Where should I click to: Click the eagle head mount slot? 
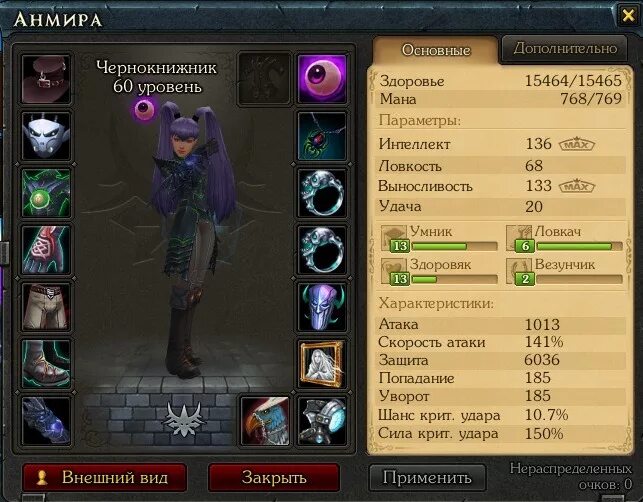pyautogui.click(x=265, y=421)
